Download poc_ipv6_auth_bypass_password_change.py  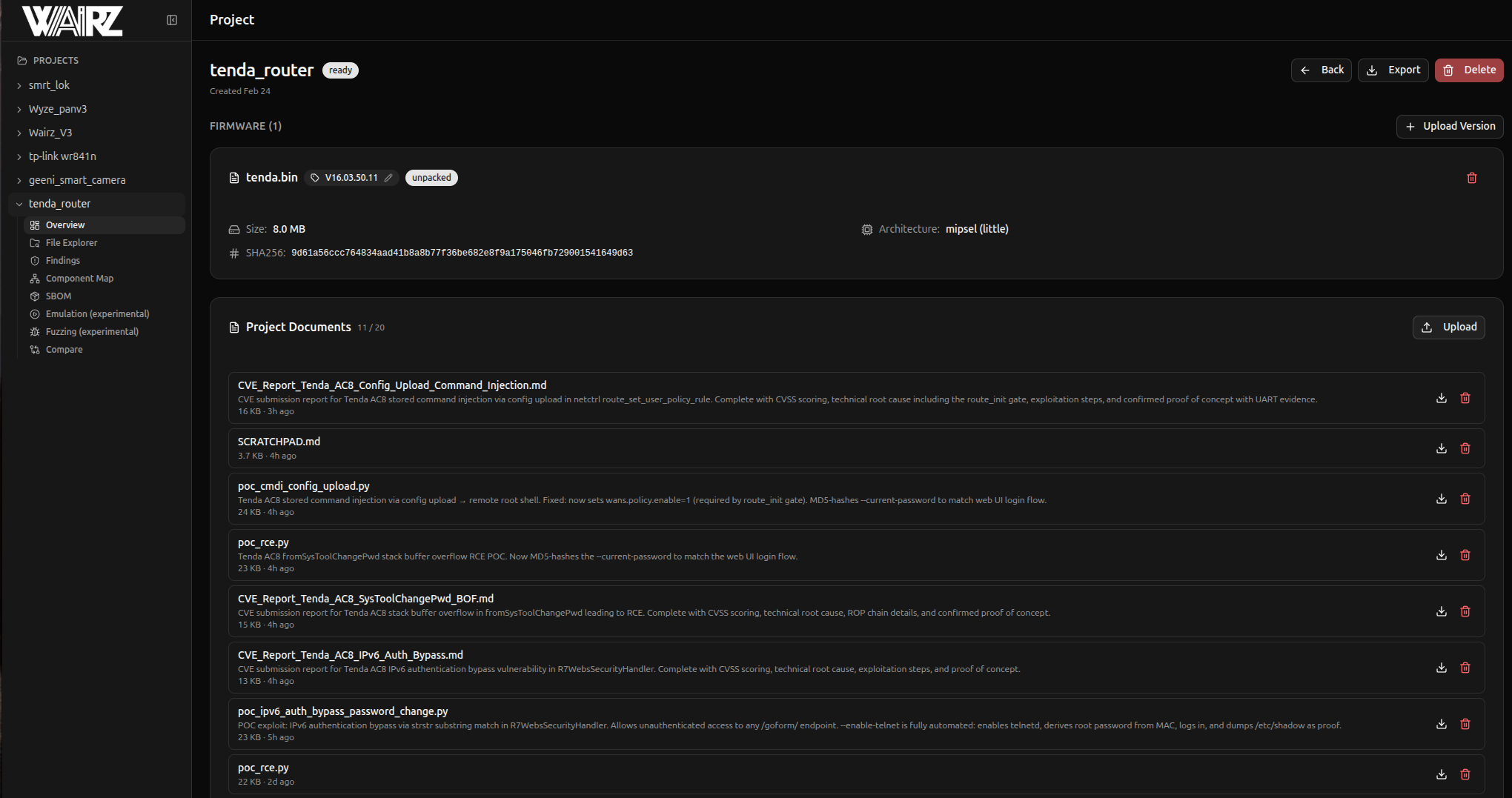tap(1441, 724)
